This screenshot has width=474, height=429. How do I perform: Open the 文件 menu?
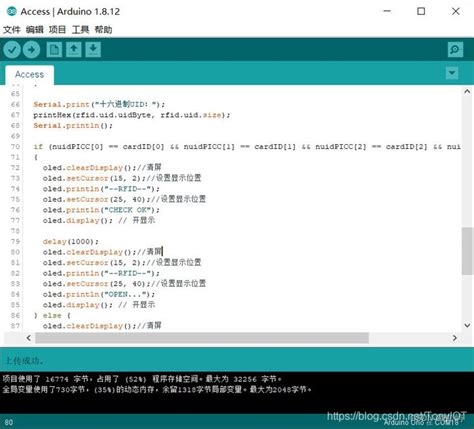(x=12, y=30)
